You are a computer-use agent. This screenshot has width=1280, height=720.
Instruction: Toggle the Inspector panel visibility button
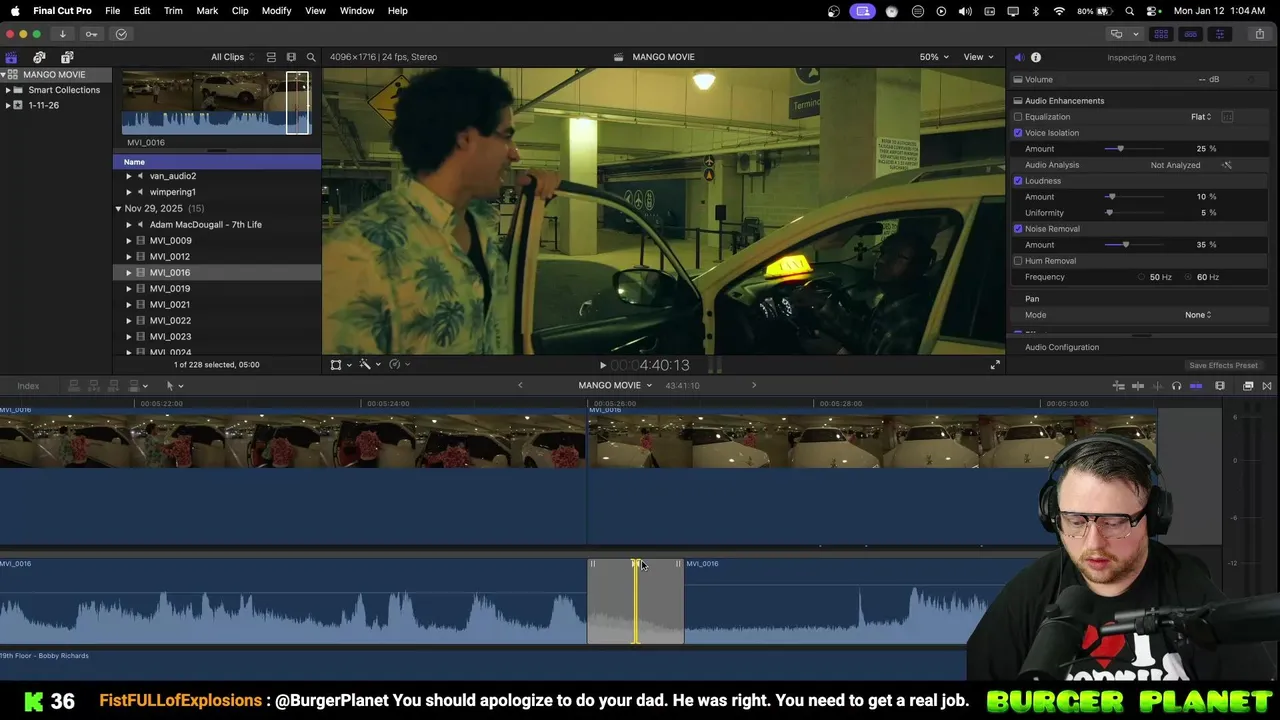coord(1219,34)
